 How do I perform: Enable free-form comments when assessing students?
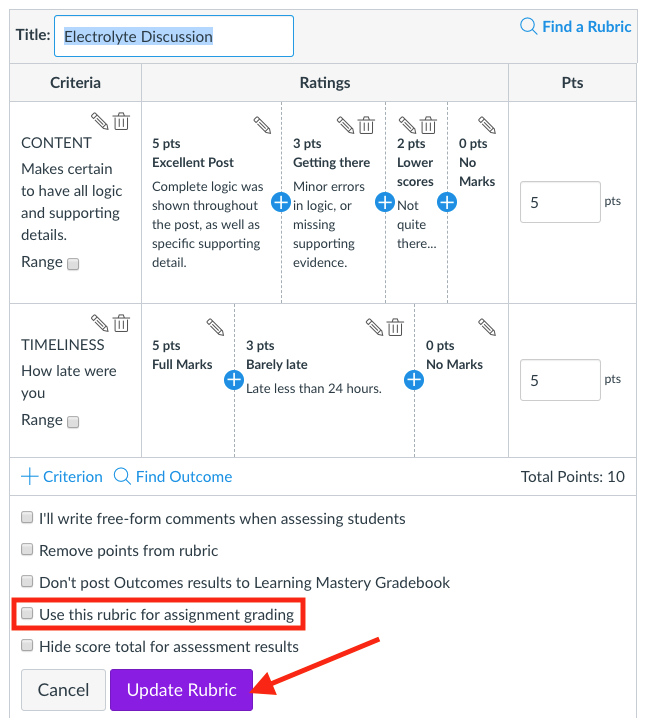28,519
